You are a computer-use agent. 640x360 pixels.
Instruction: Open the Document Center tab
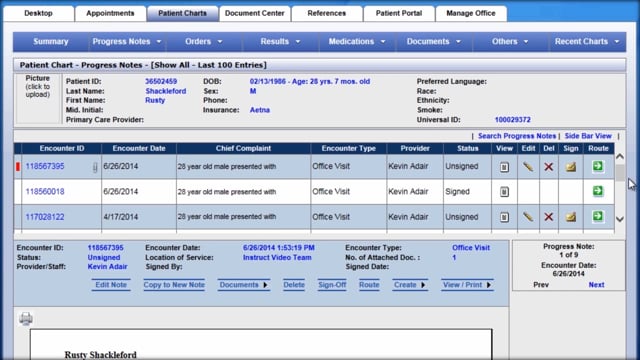255,13
